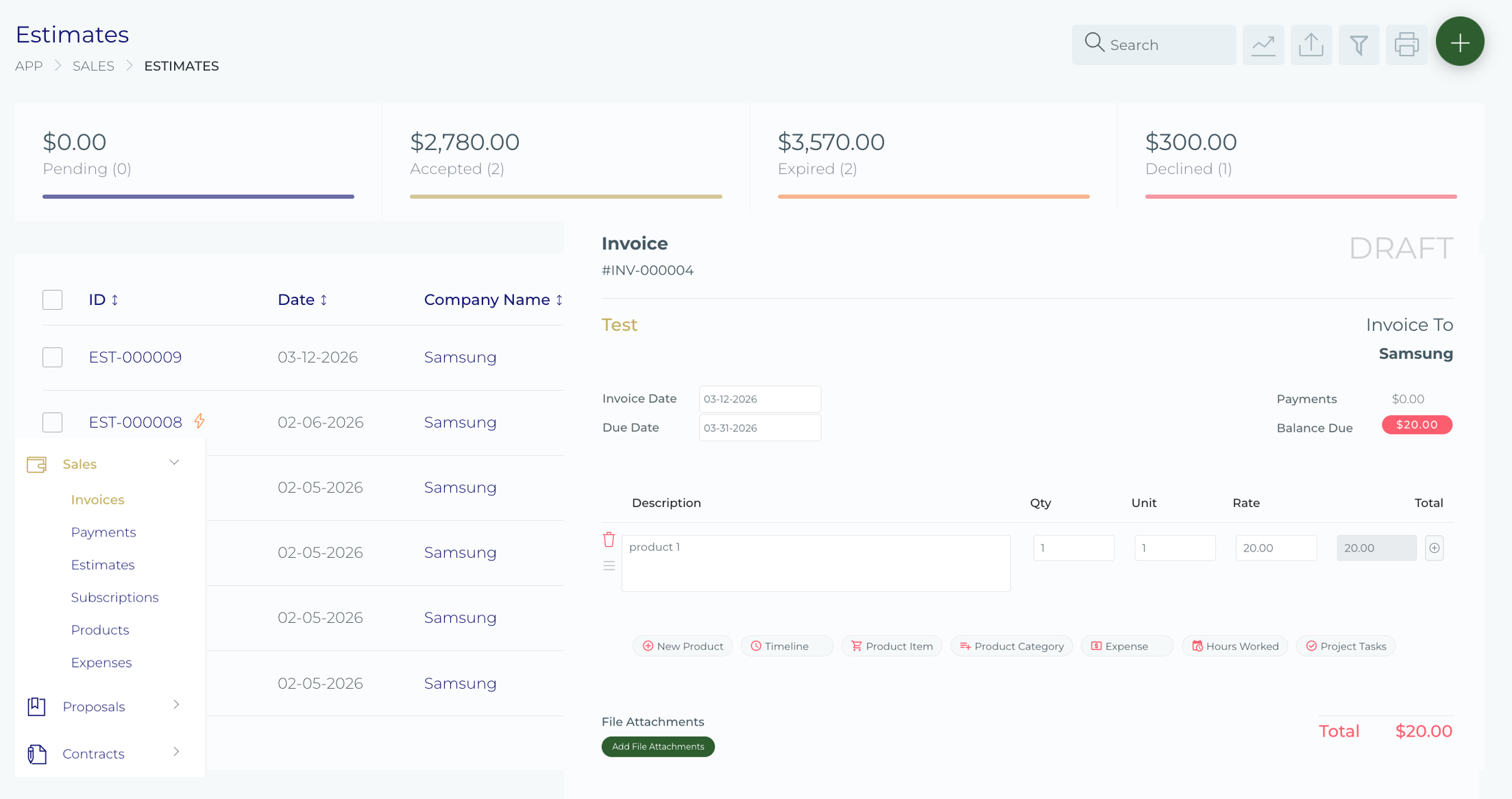Viewport: 1512px width, 799px height.
Task: Open the stats chart icon
Action: point(1263,45)
